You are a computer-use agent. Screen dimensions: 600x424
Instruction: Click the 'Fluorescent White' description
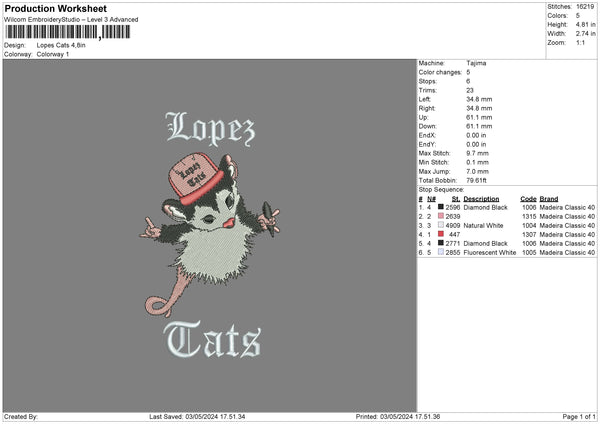coord(489,253)
